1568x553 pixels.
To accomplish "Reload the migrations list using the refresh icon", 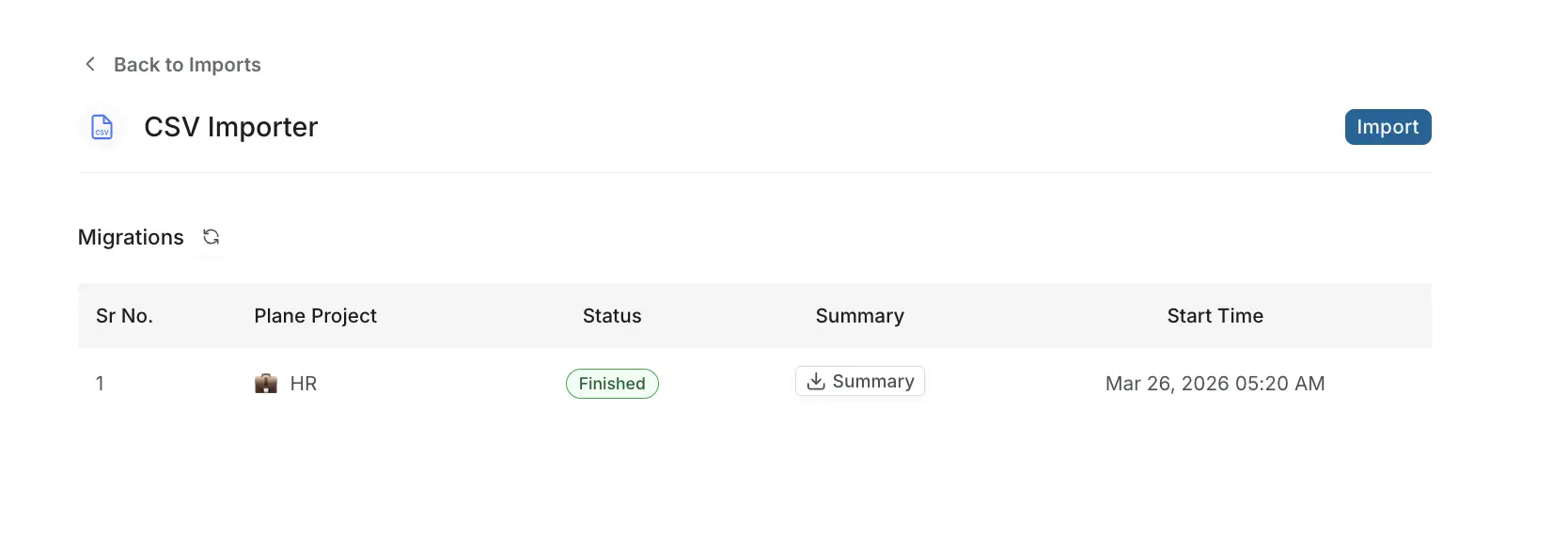I will click(x=212, y=237).
